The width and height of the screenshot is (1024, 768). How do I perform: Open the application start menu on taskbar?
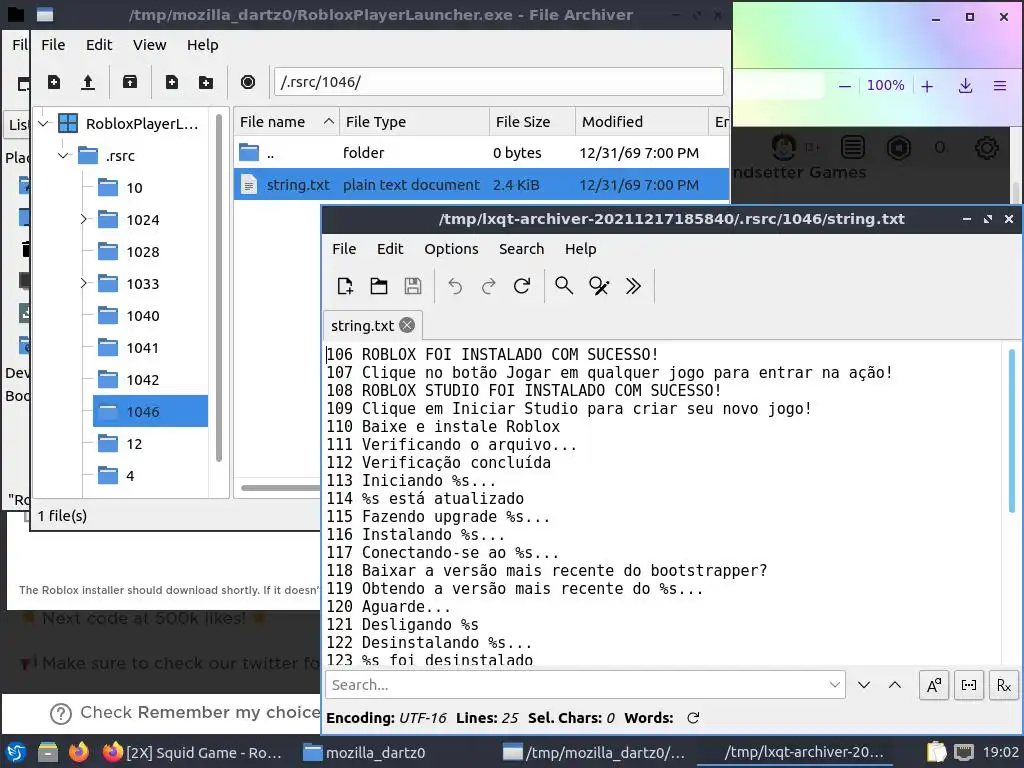16,752
